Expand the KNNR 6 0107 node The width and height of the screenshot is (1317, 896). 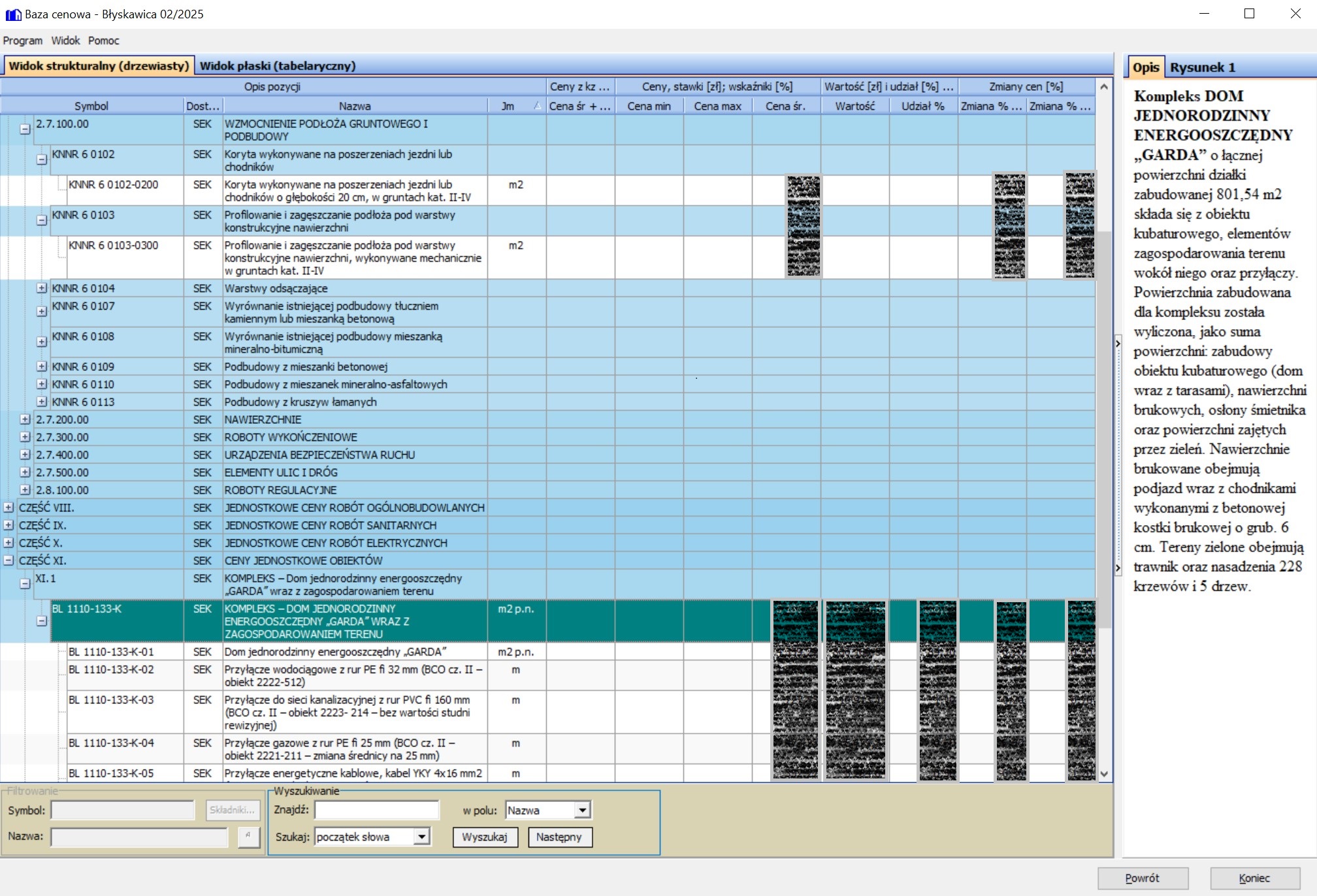click(42, 312)
